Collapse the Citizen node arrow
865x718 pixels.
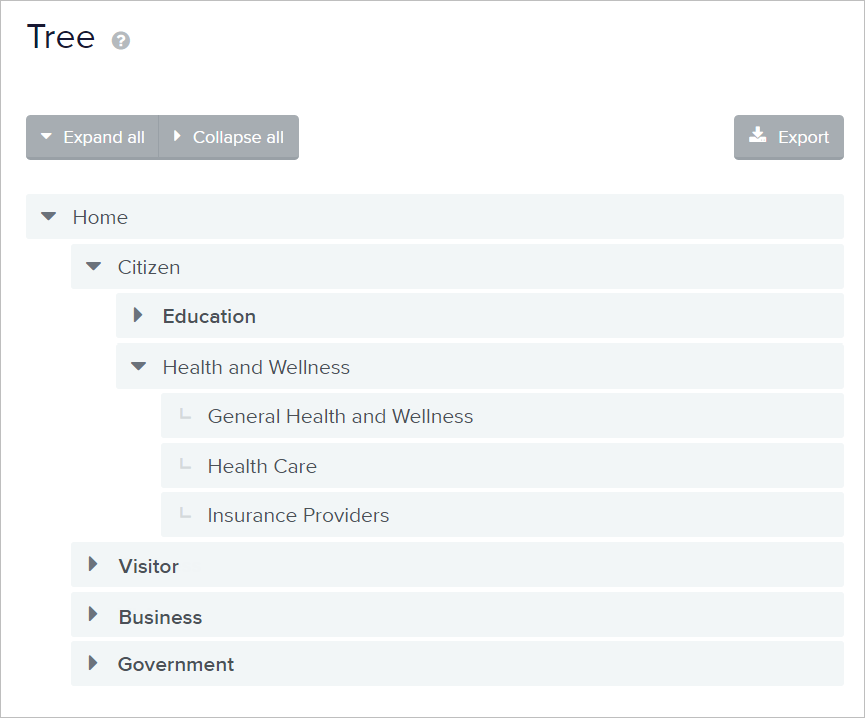tap(94, 266)
